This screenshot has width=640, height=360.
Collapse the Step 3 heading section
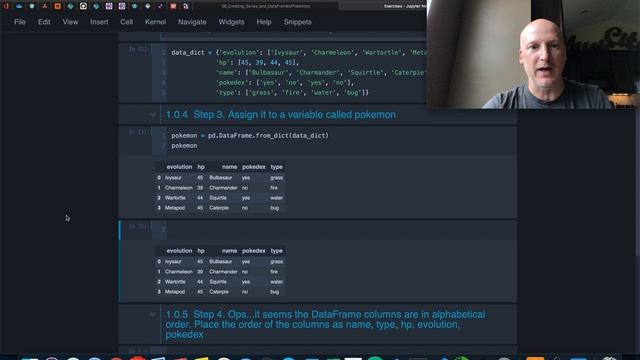pos(153,115)
